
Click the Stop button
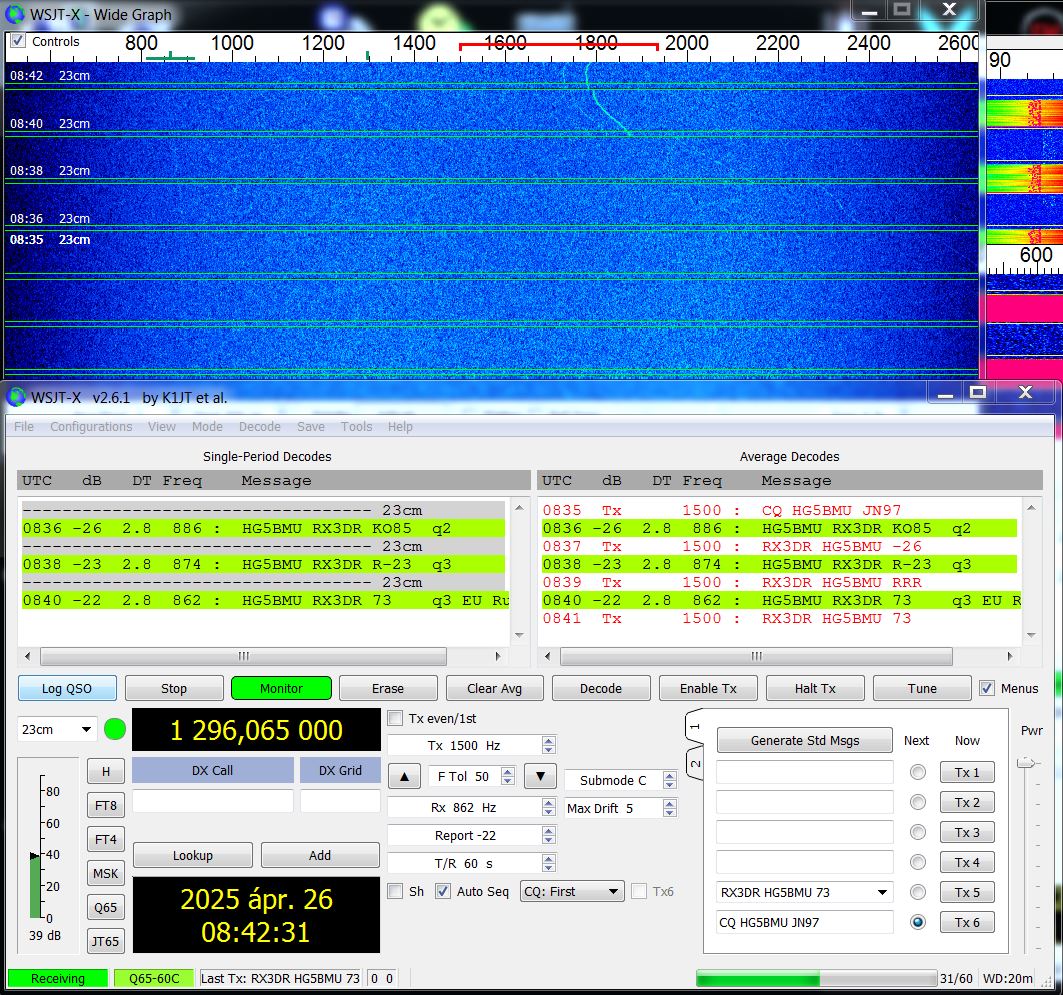pyautogui.click(x=174, y=688)
